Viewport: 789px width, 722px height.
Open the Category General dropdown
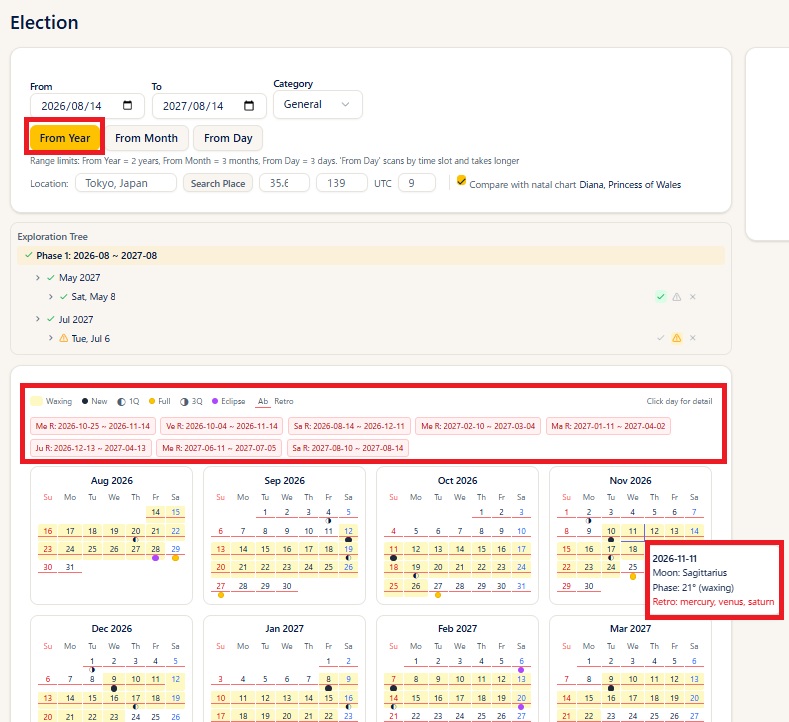pos(318,105)
